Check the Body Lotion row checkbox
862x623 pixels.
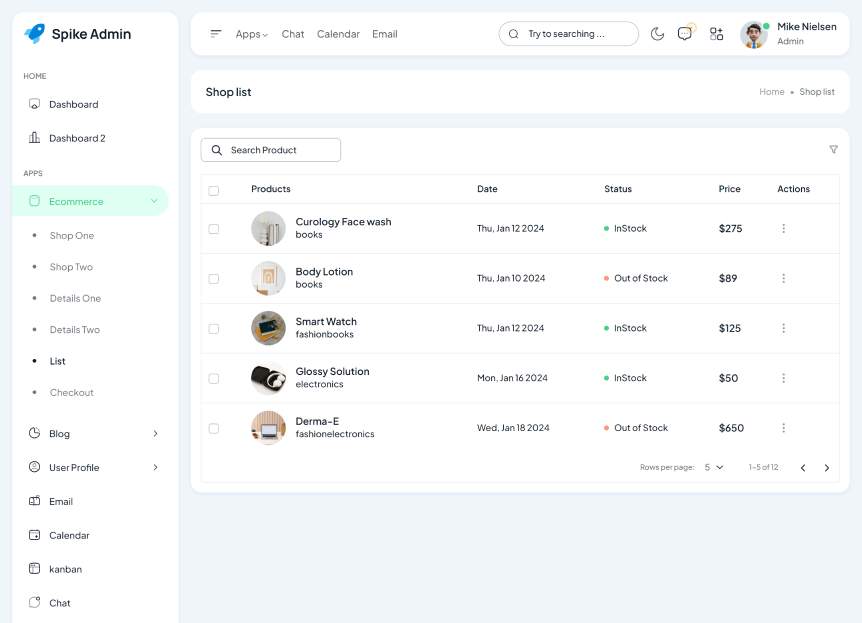(x=213, y=279)
